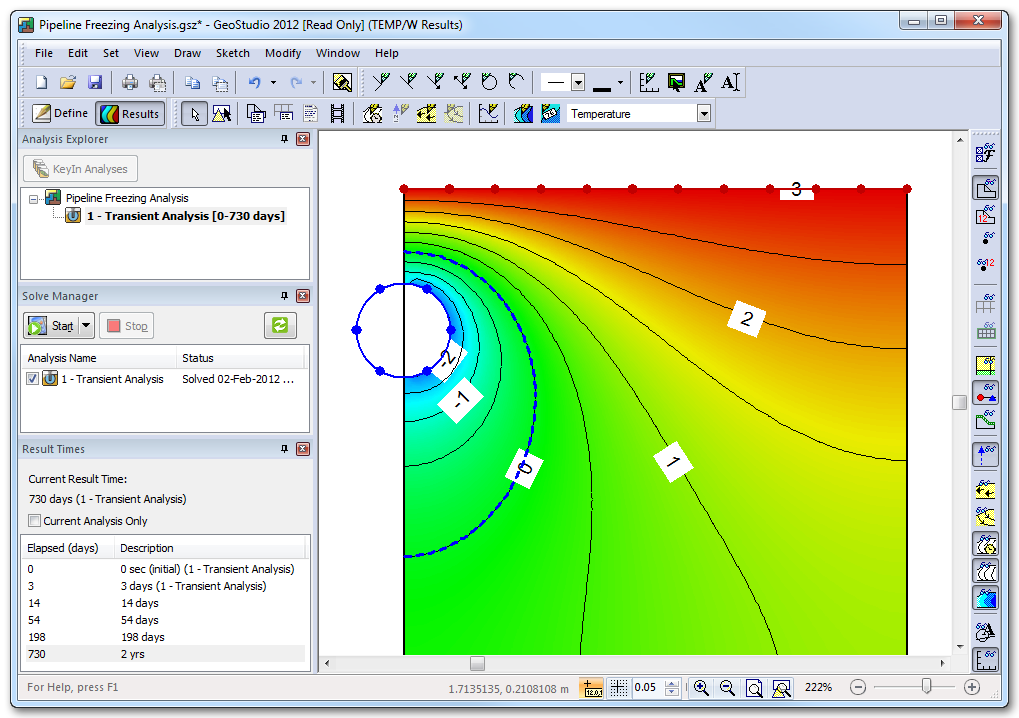Image resolution: width=1019 pixels, height=718 pixels.
Task: Click the horizontal scrollbar thumb under the canvas
Action: click(478, 663)
